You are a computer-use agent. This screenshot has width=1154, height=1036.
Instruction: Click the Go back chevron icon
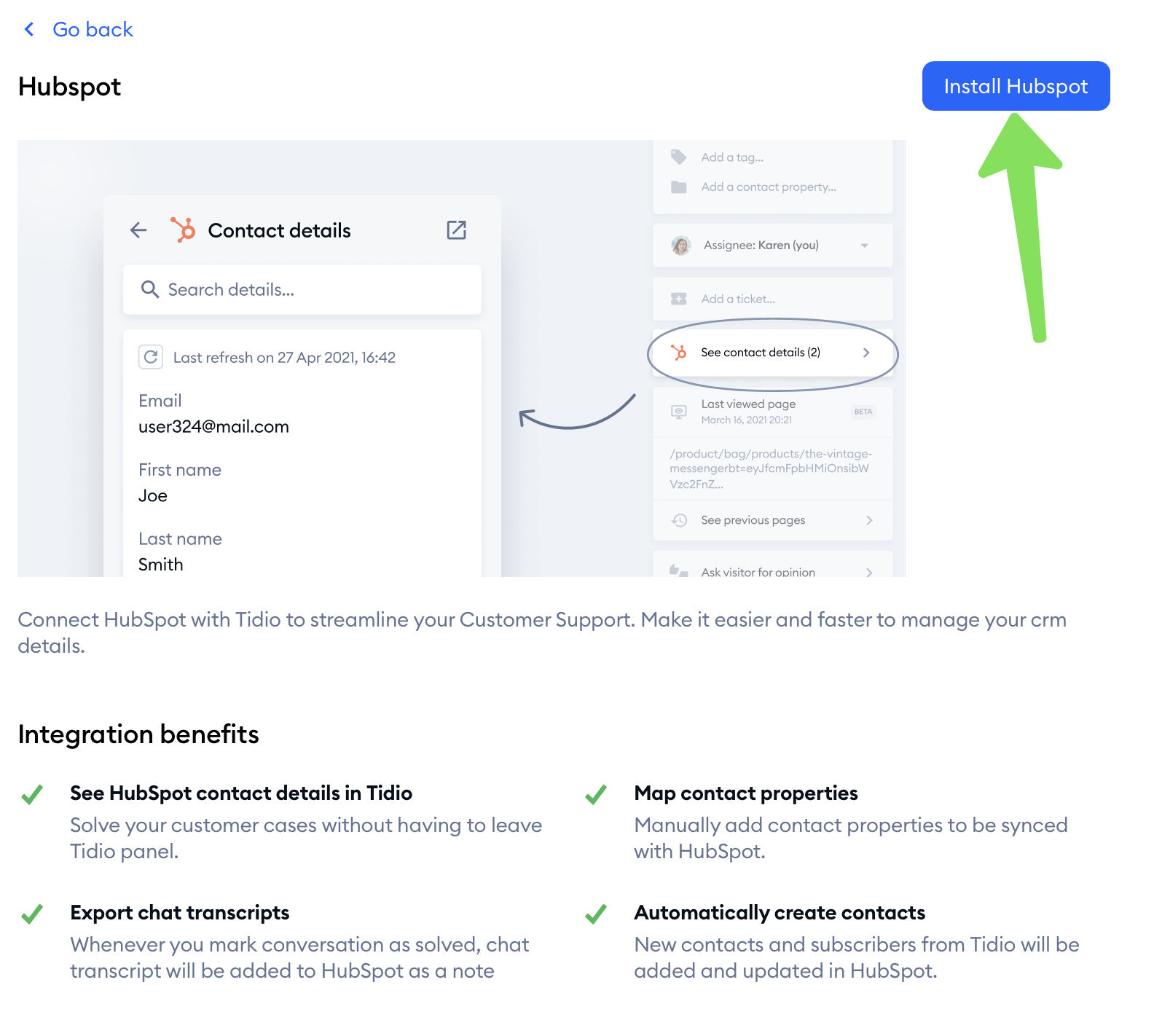[29, 29]
